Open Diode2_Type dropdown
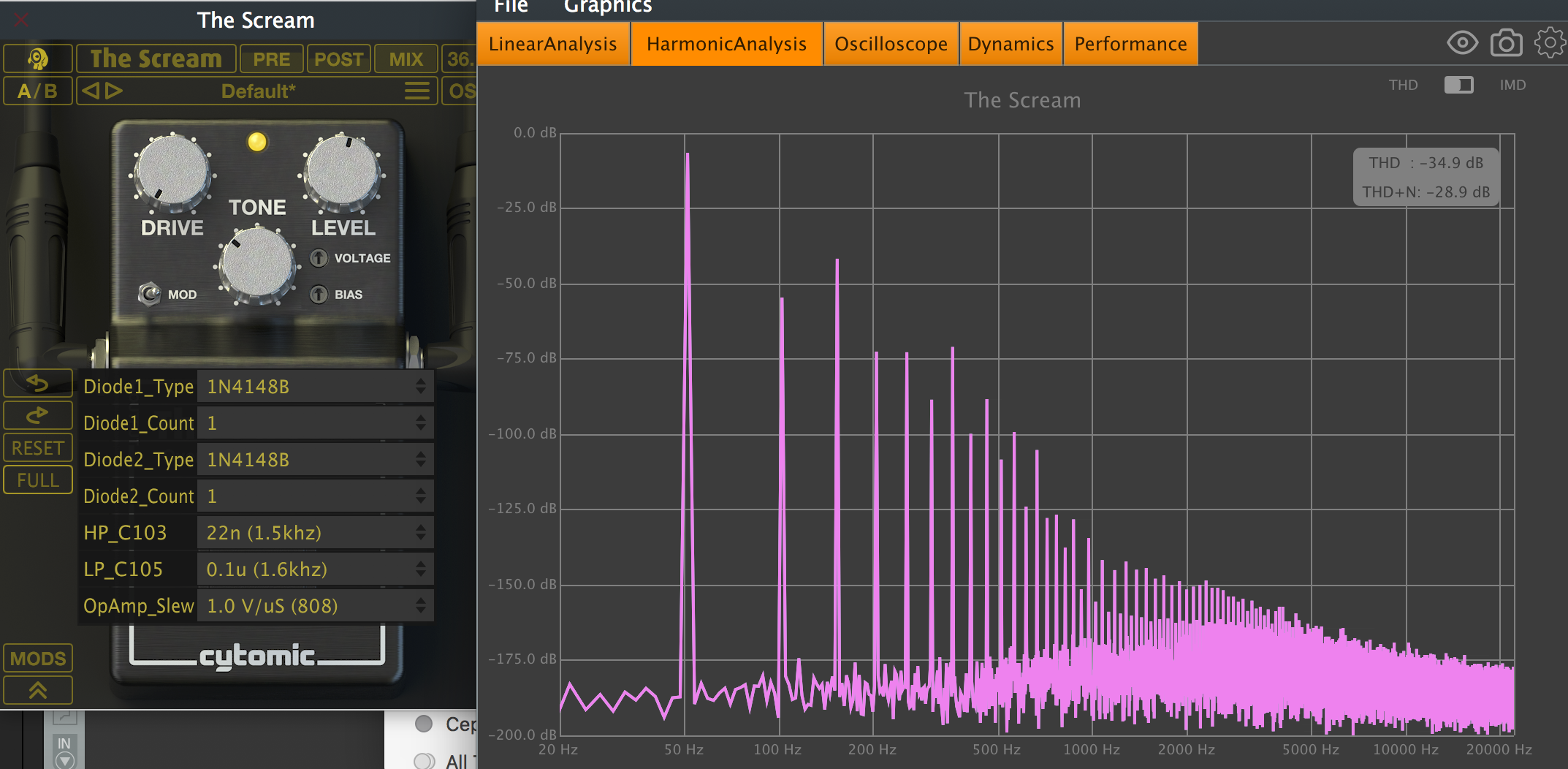Screen dimensions: 1568x769 point(315,460)
